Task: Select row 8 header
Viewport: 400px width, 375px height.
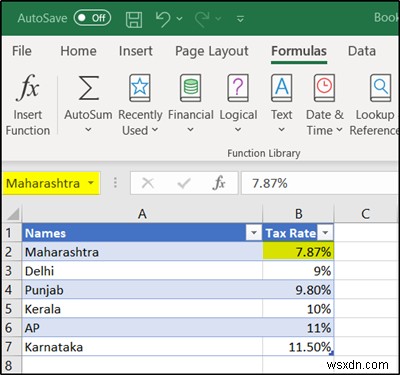Action: click(x=11, y=365)
